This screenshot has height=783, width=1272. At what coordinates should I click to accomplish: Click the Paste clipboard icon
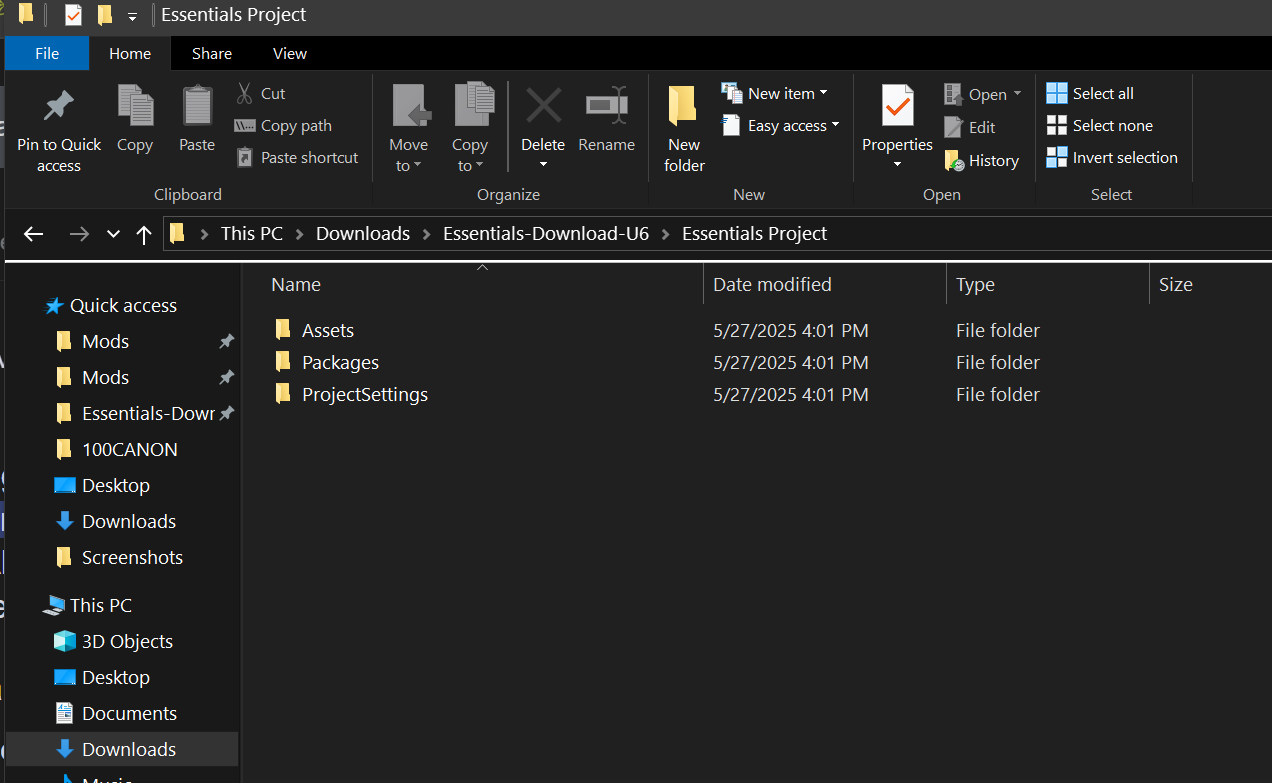(x=197, y=106)
